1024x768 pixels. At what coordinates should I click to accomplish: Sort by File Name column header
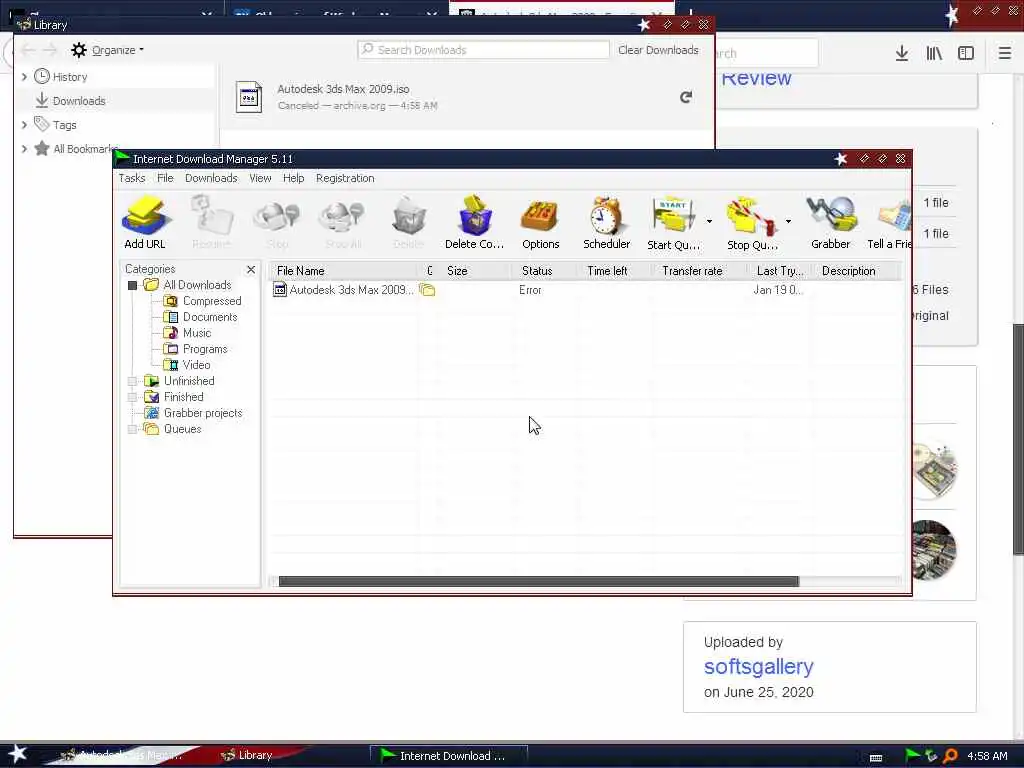[344, 271]
